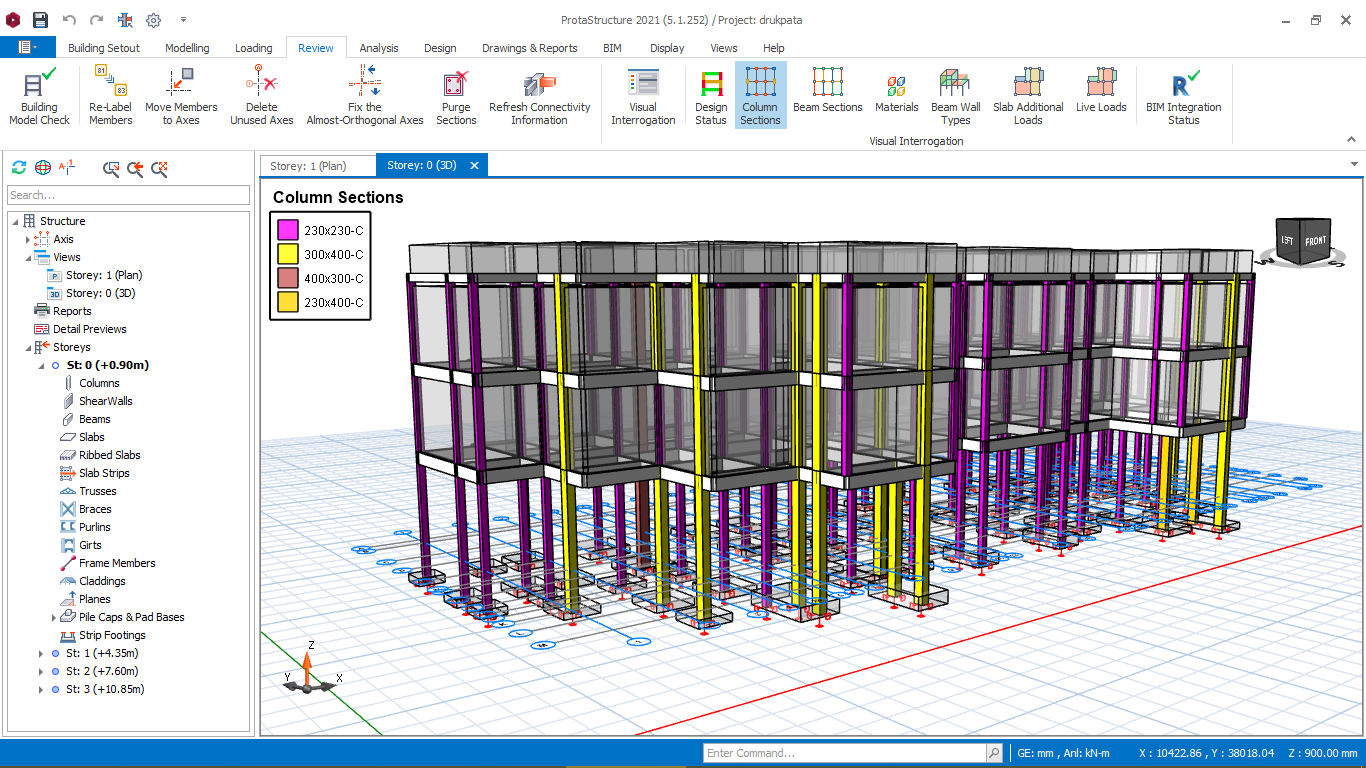Focus the structure tree Search field

coord(128,195)
